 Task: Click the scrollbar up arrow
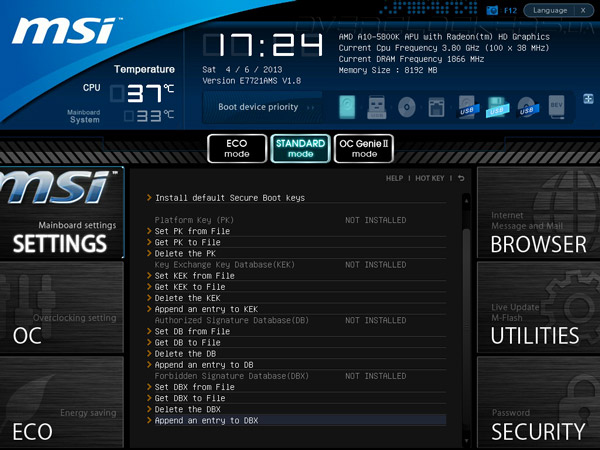466,199
